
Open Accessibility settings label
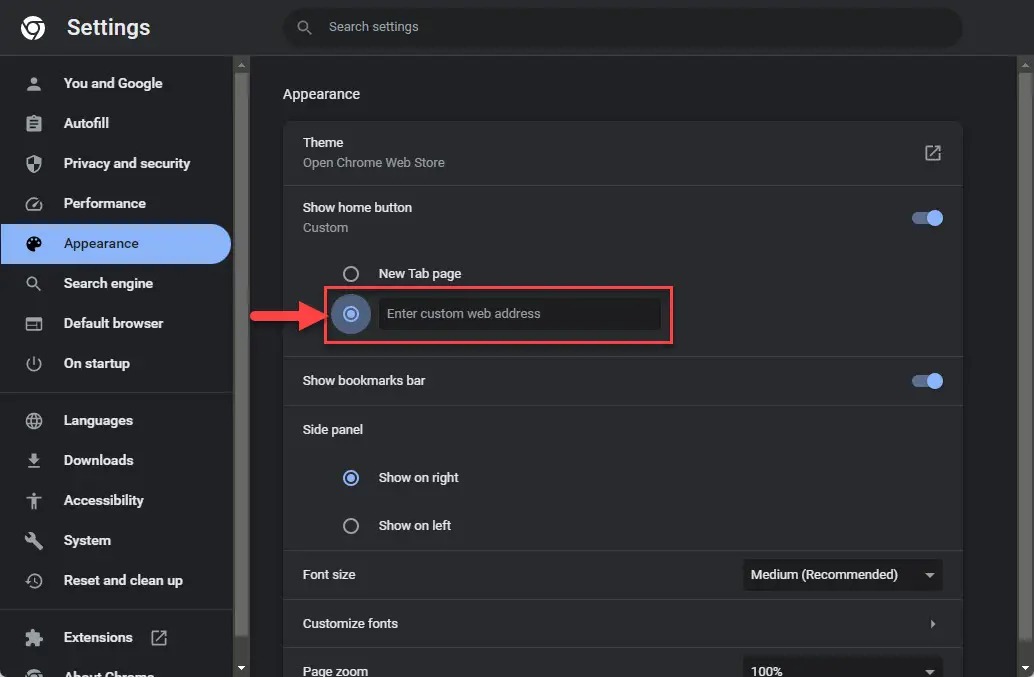pyautogui.click(x=104, y=501)
